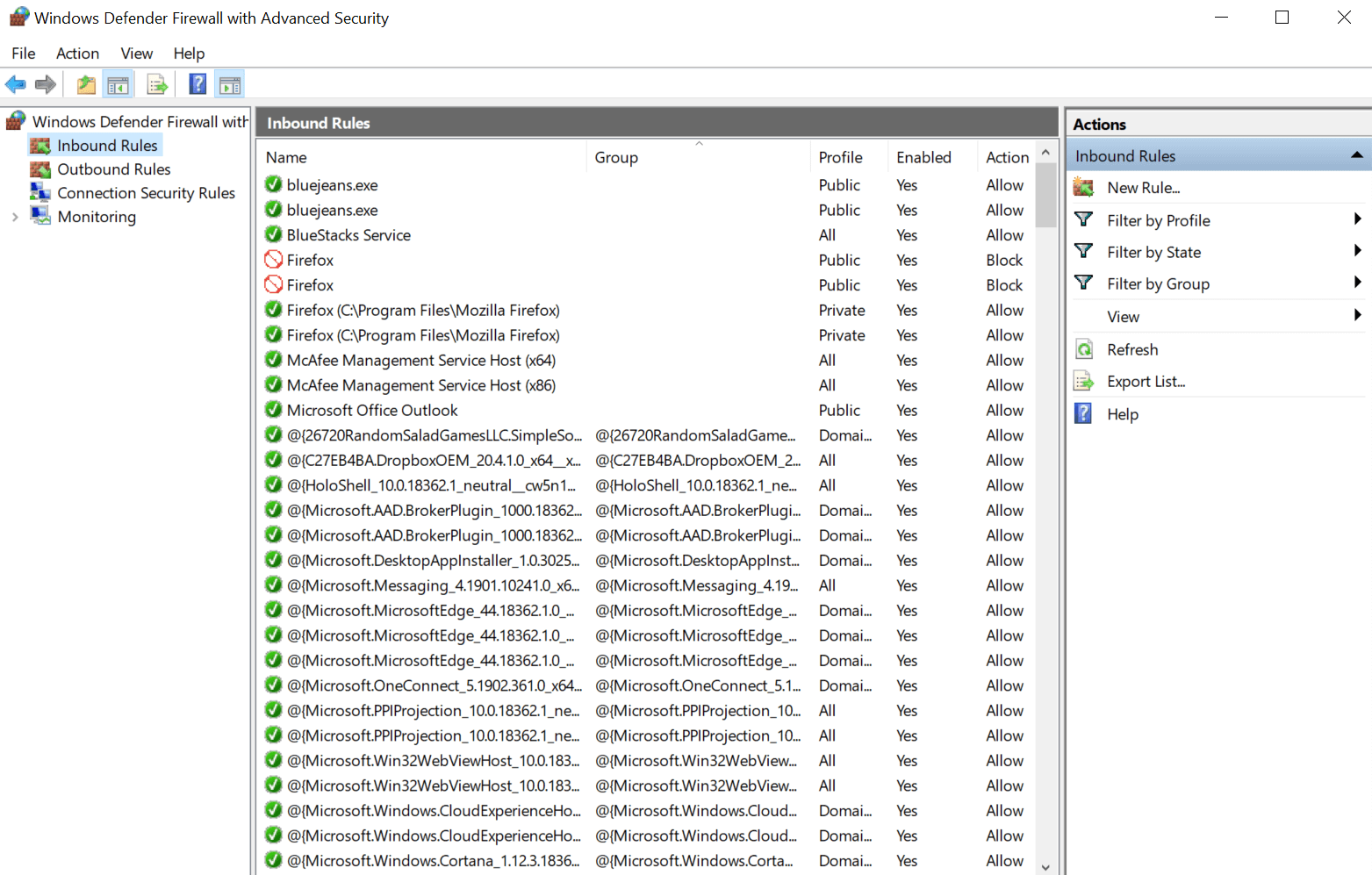Open Help using the question mark toolbar icon

coord(197,83)
